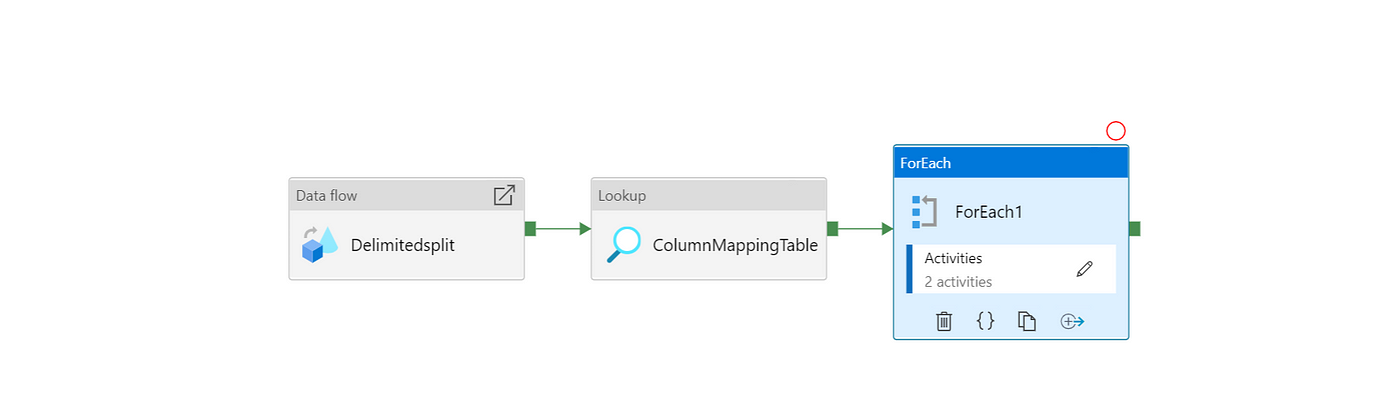Screen dimensions: 1400x416
Task: Select the Lookup activity header
Action: pyautogui.click(x=708, y=195)
